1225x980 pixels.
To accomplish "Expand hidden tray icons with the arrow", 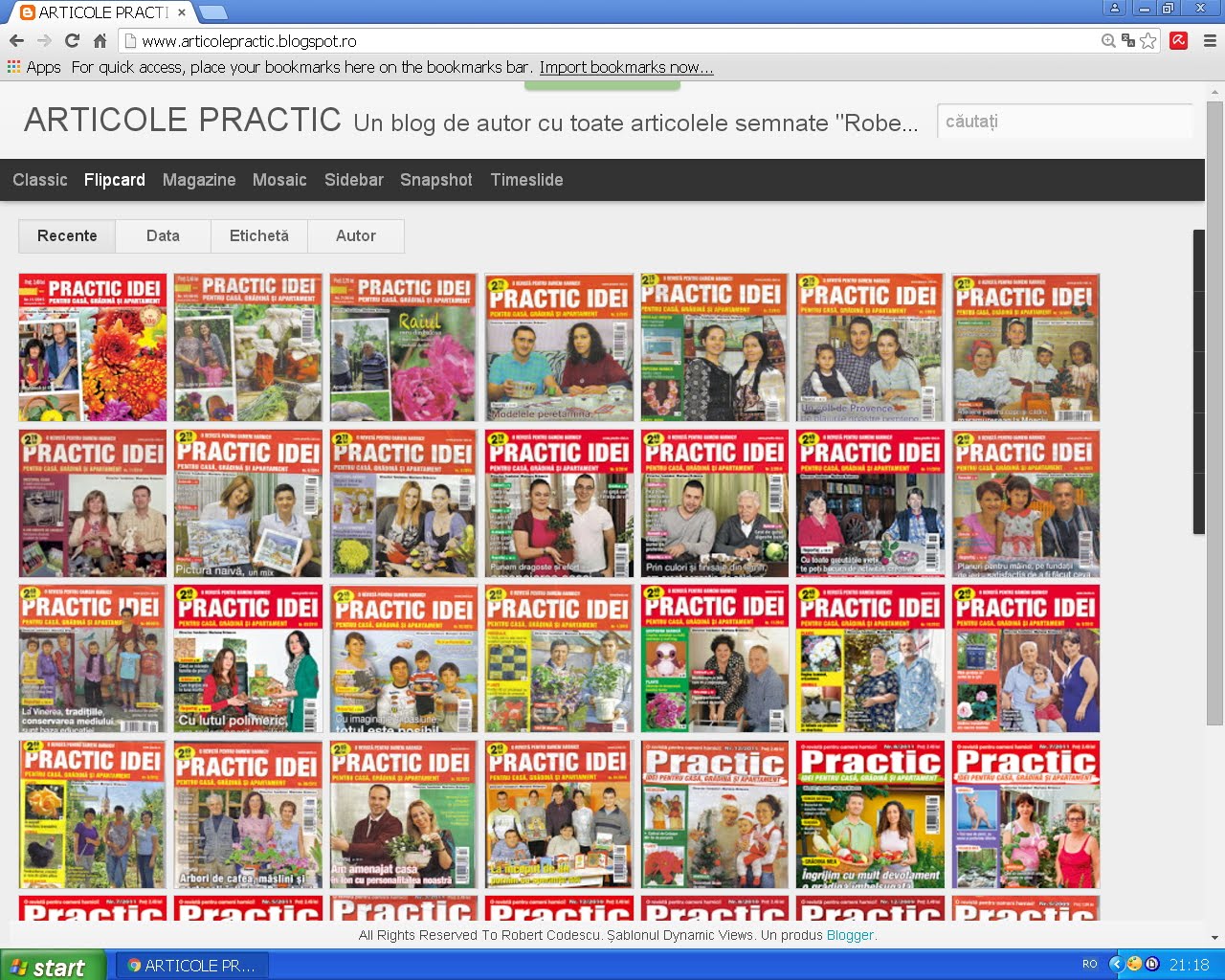I will pos(1116,965).
